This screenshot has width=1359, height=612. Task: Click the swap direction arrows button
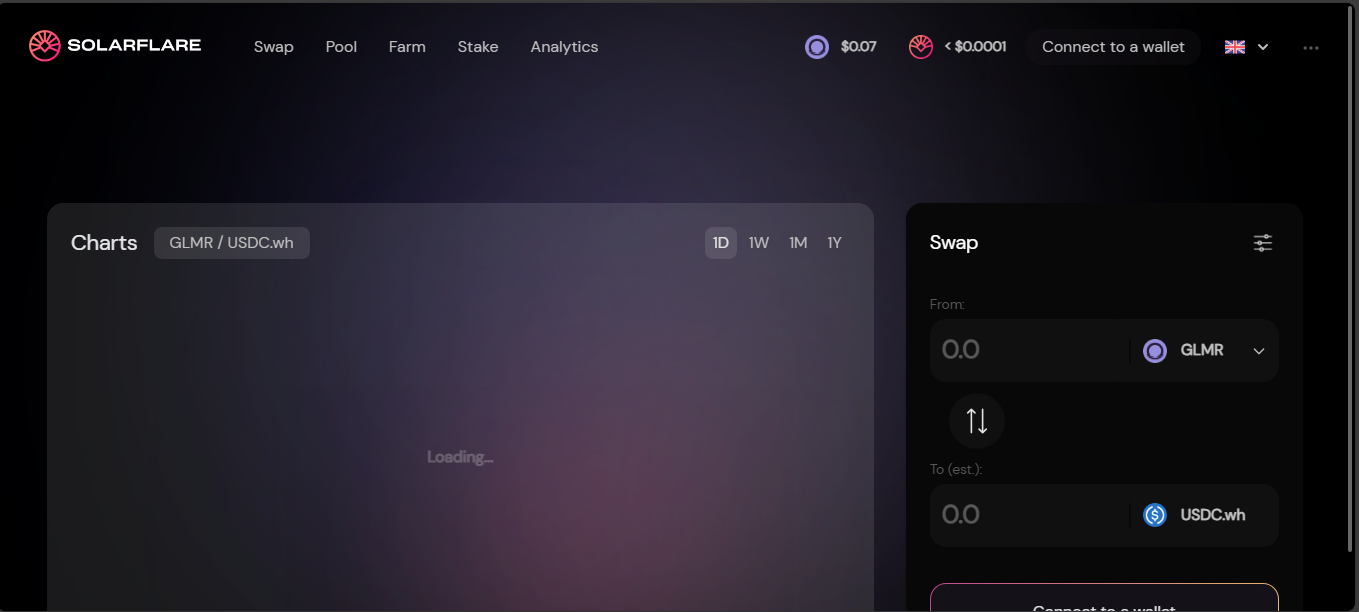tap(977, 421)
